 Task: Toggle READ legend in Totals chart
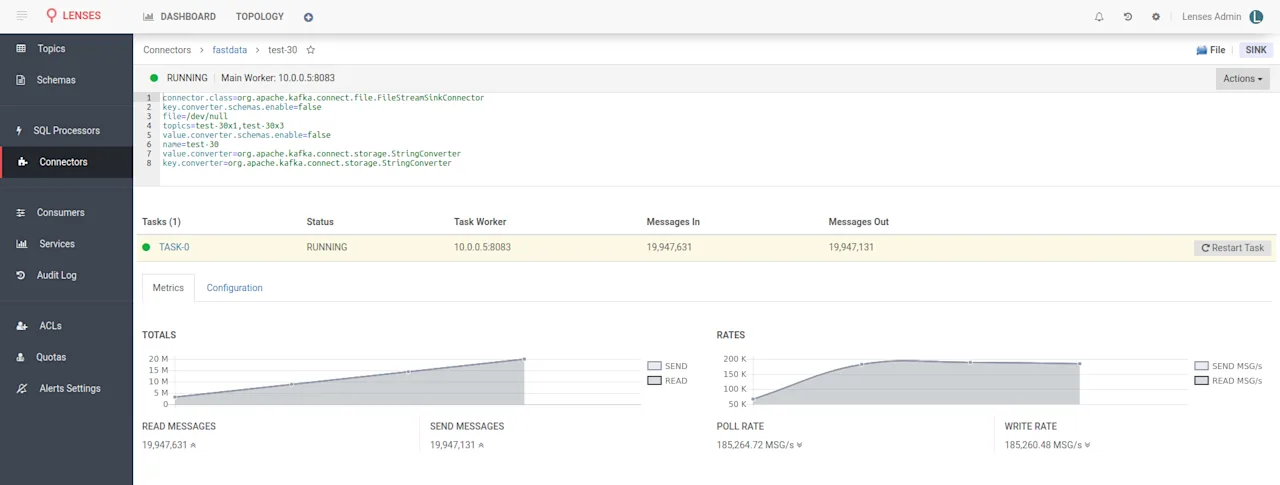point(667,381)
